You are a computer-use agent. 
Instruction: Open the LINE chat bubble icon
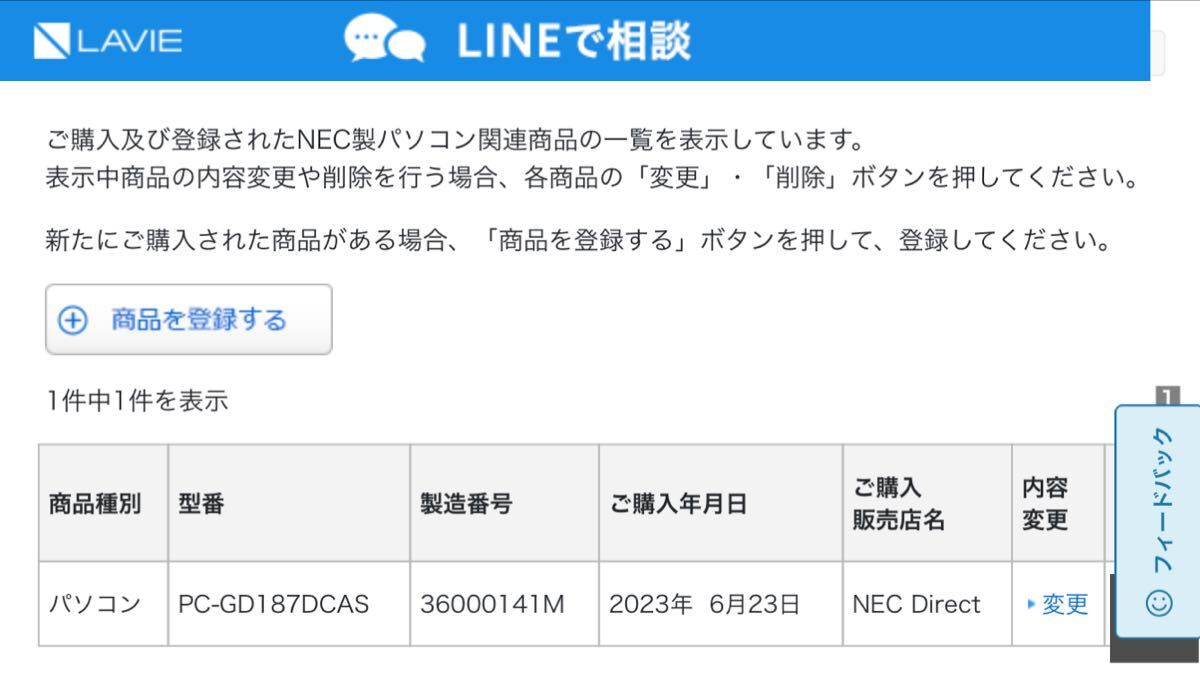click(x=384, y=41)
